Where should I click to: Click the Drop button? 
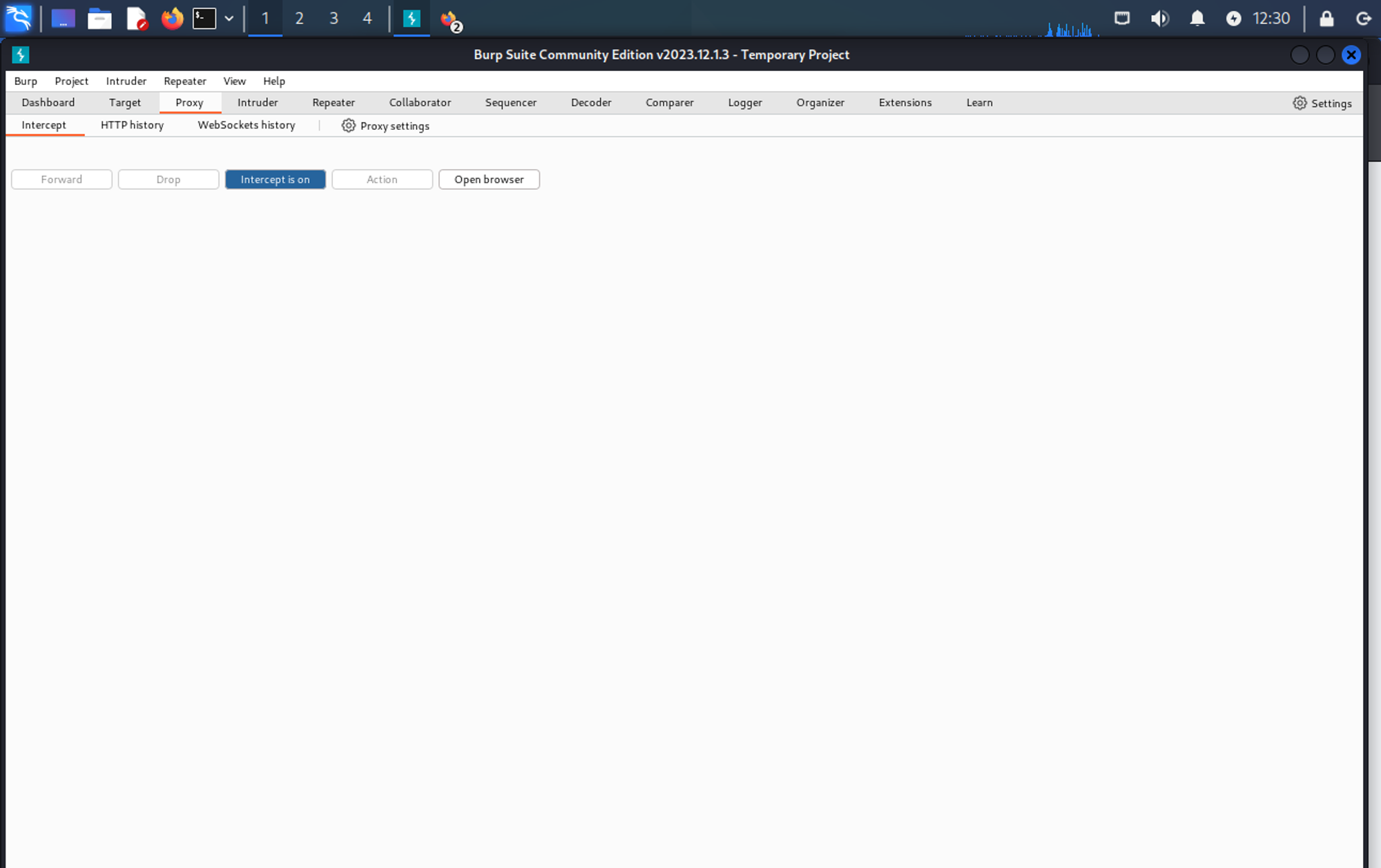click(x=168, y=180)
